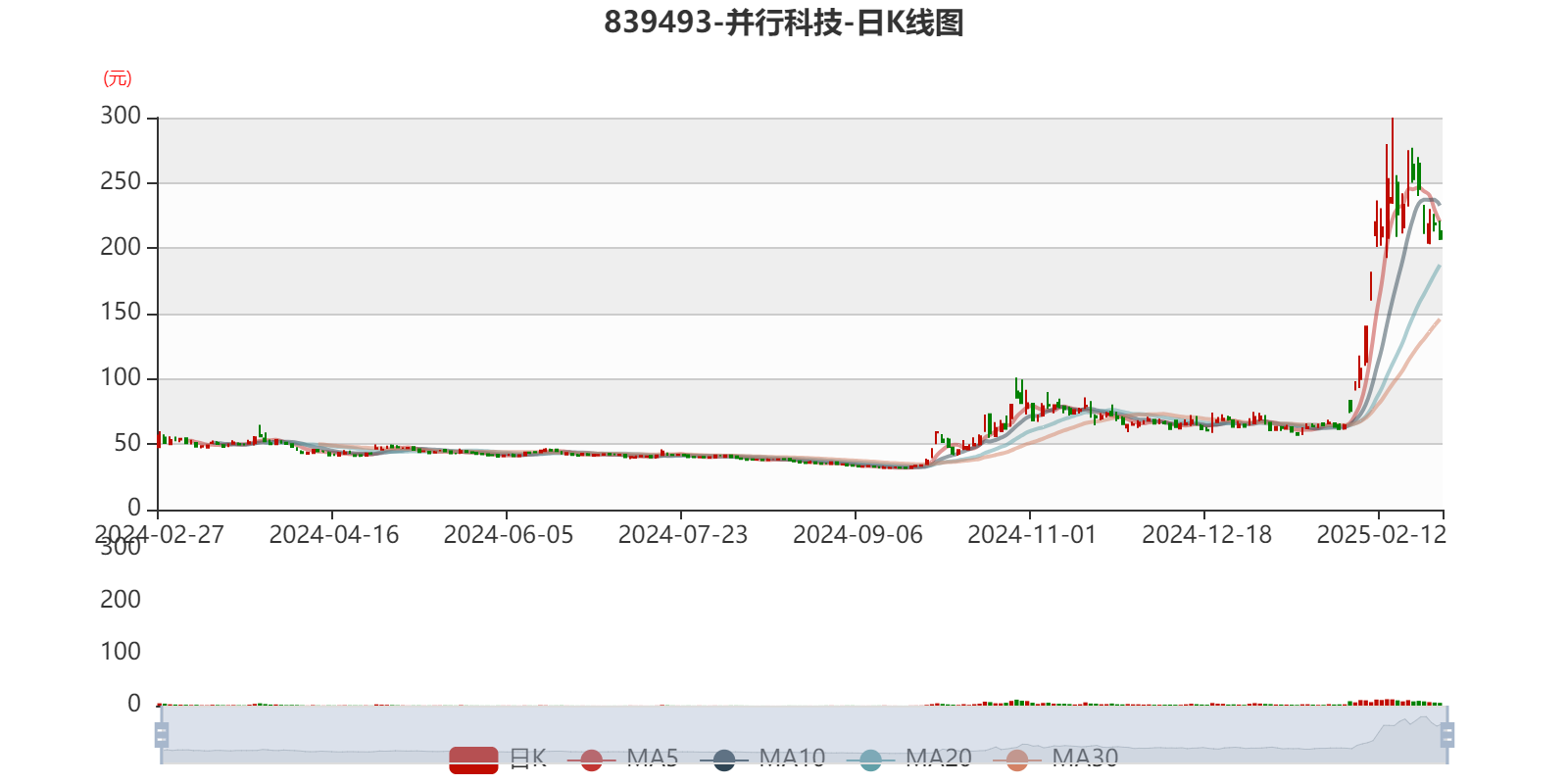
Task: Click the 50 price axis label
Action: tap(127, 443)
